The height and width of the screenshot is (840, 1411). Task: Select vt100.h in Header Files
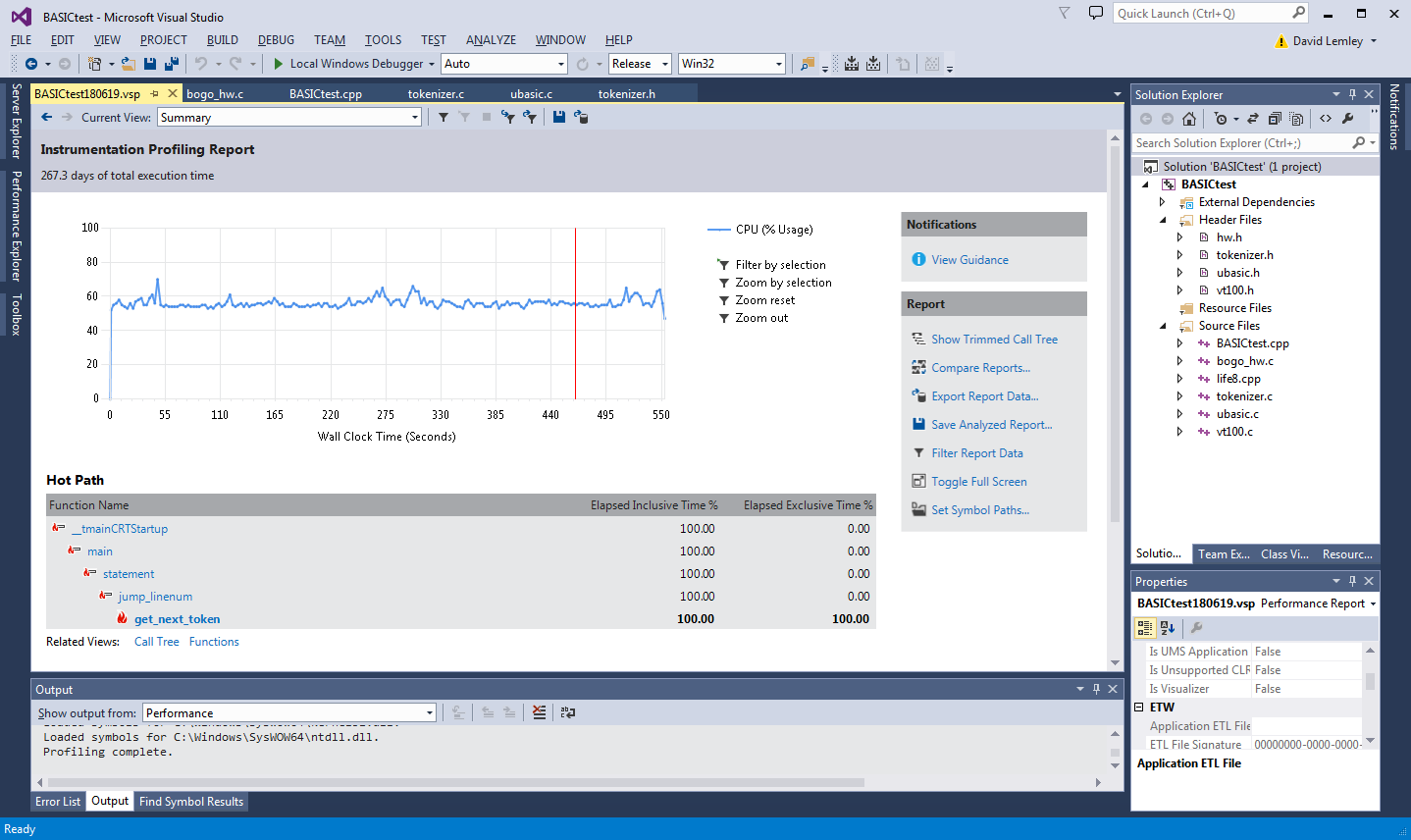1234,290
